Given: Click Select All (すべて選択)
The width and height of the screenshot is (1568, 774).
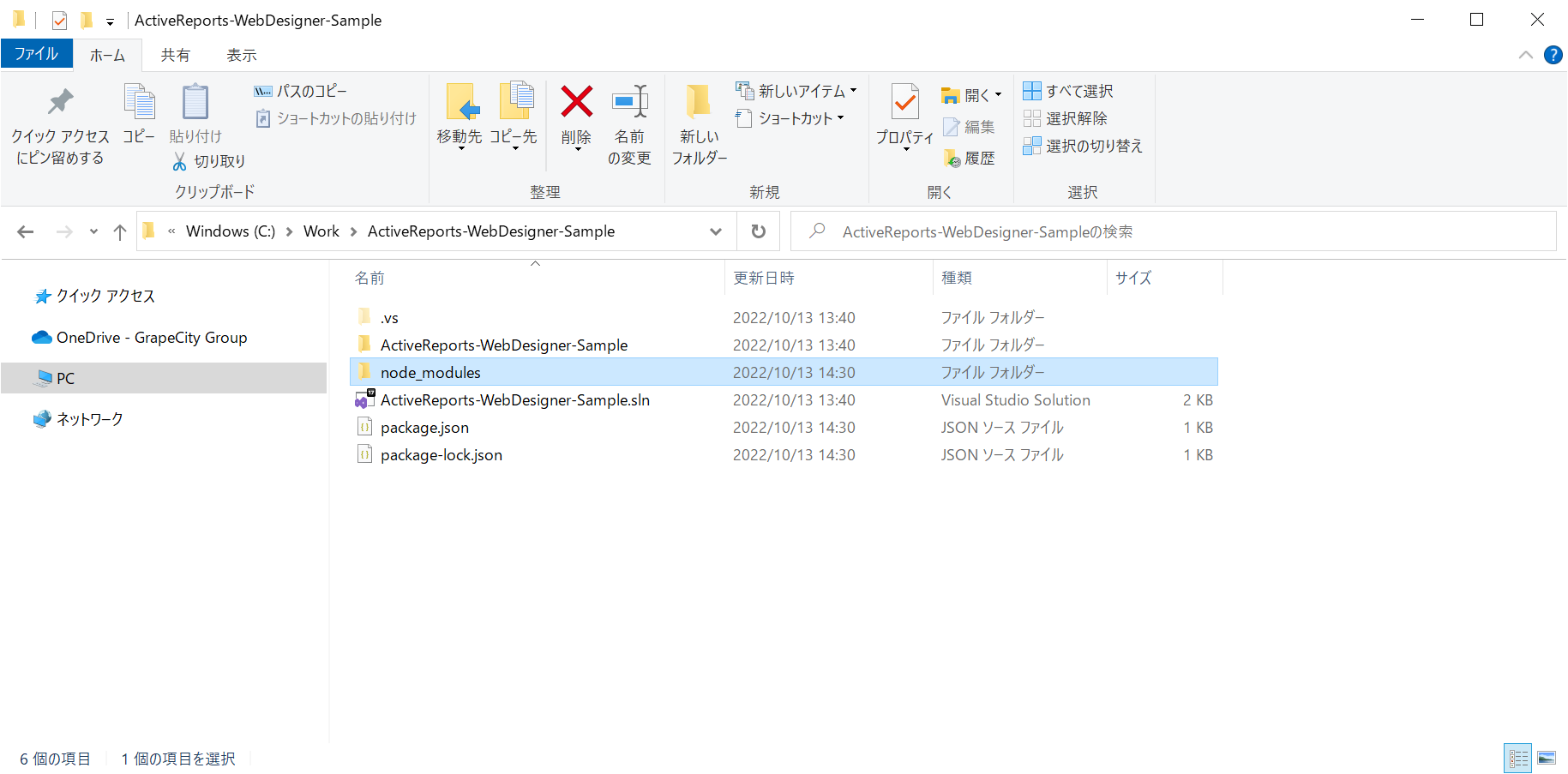Looking at the screenshot, I should [x=1068, y=91].
